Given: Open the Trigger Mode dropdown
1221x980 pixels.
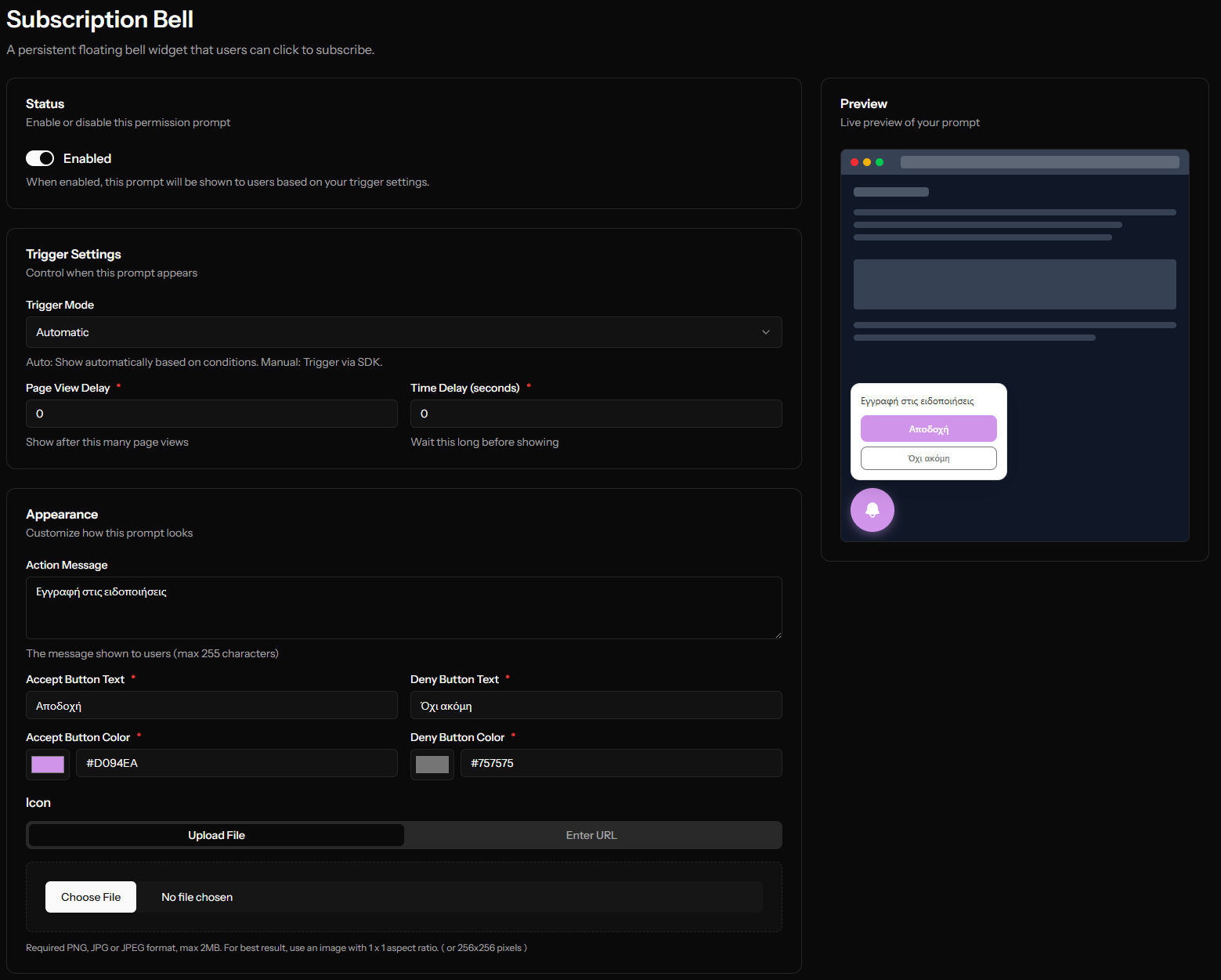Looking at the screenshot, I should 403,332.
